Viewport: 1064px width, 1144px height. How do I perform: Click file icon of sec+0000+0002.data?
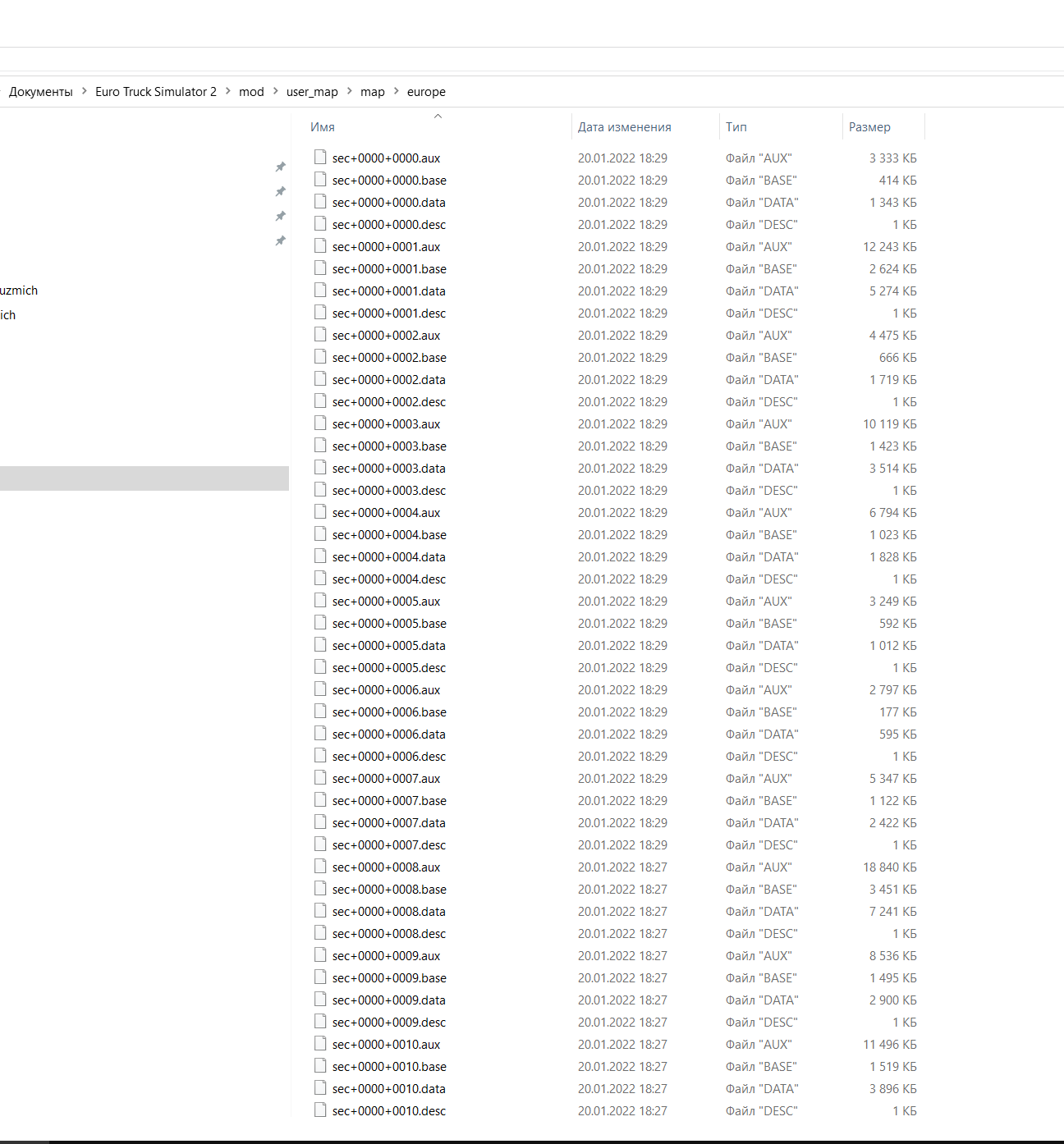(320, 378)
